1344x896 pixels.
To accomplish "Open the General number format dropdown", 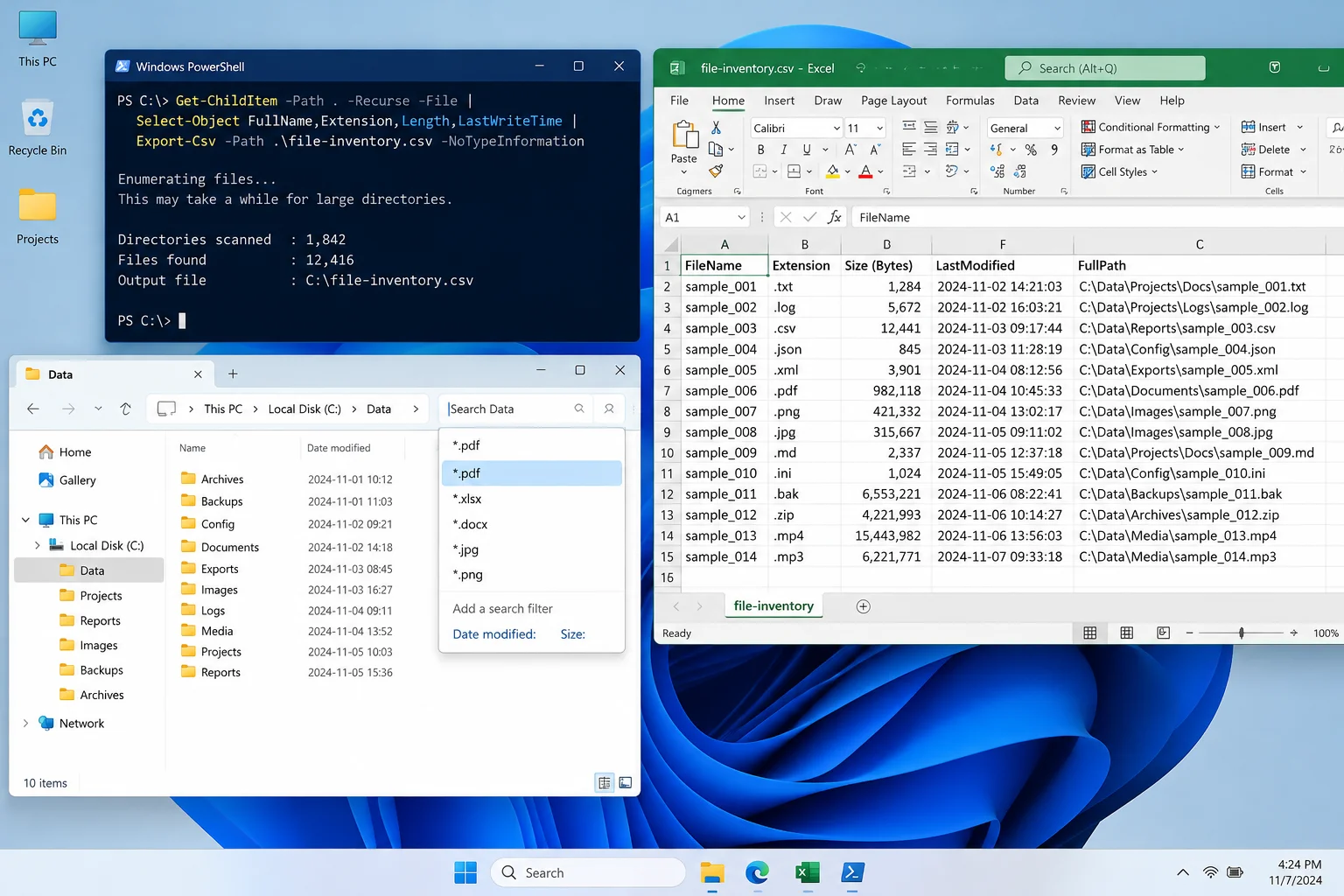I will [1057, 128].
